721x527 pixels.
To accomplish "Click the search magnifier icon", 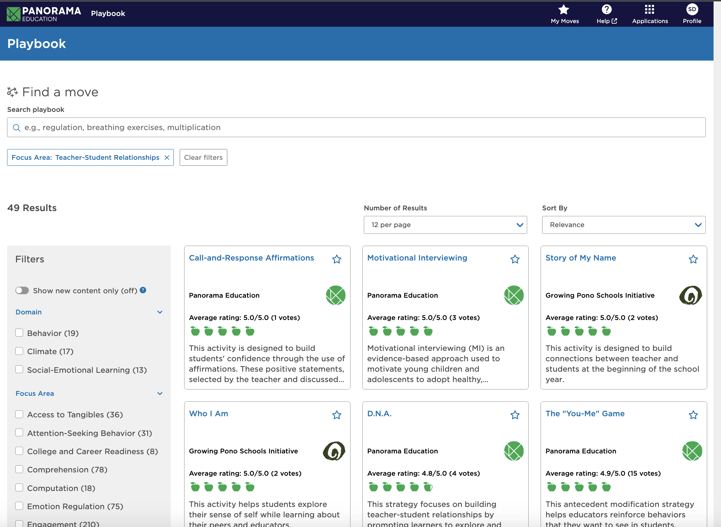I will (x=17, y=127).
